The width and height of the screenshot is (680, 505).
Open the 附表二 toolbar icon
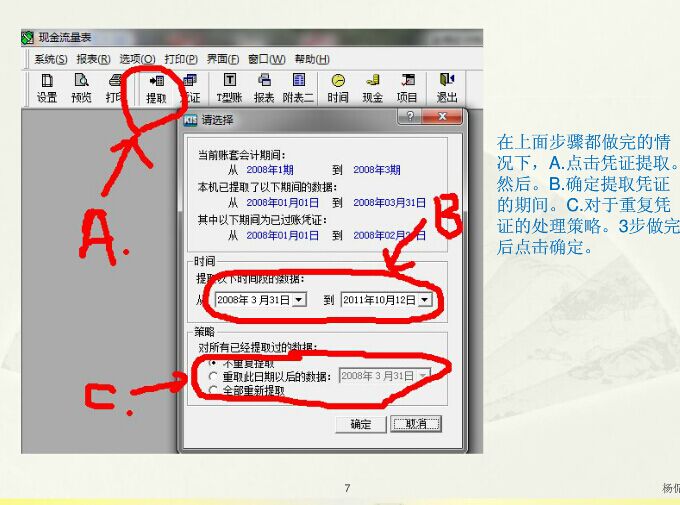[298, 88]
